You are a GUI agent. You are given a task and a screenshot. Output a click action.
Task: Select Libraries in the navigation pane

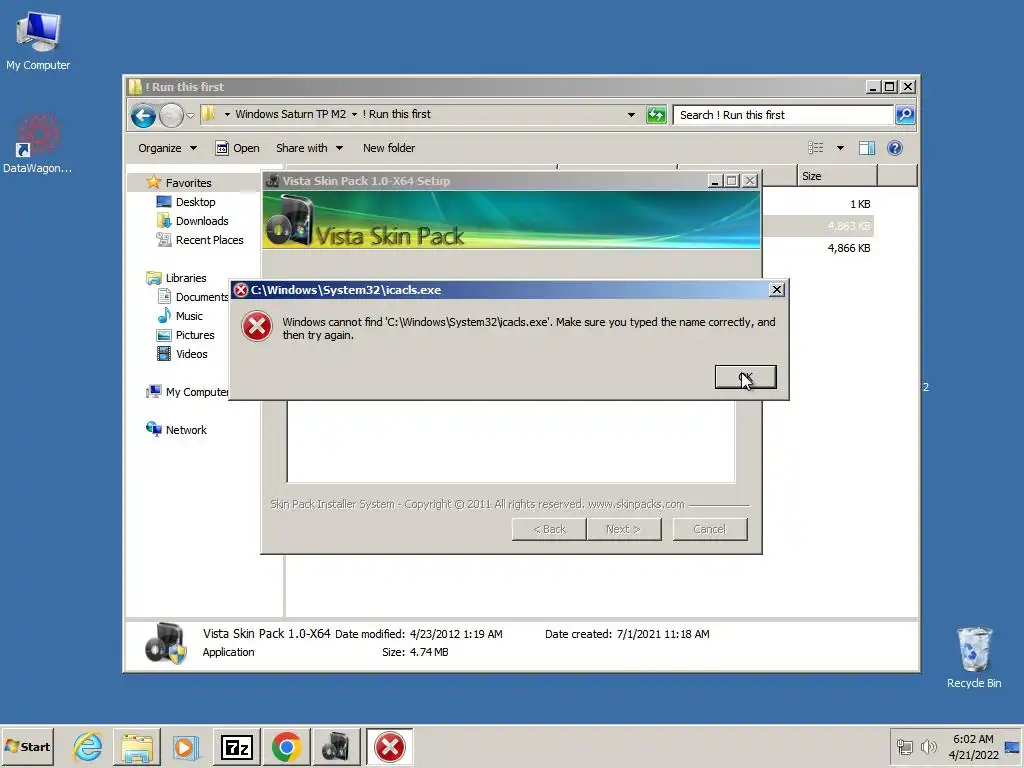(x=185, y=278)
